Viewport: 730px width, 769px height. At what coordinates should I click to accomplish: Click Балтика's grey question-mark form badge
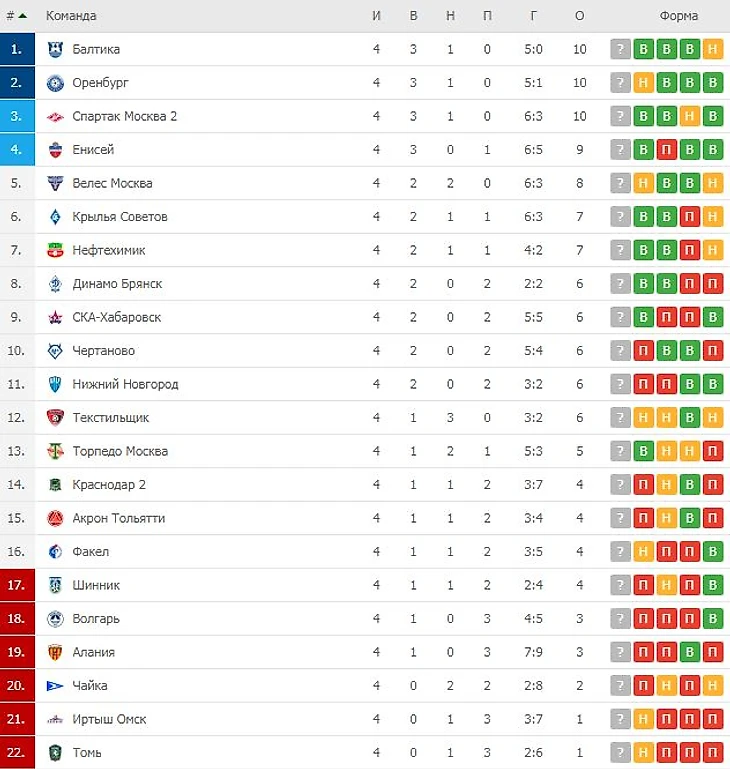pos(621,49)
